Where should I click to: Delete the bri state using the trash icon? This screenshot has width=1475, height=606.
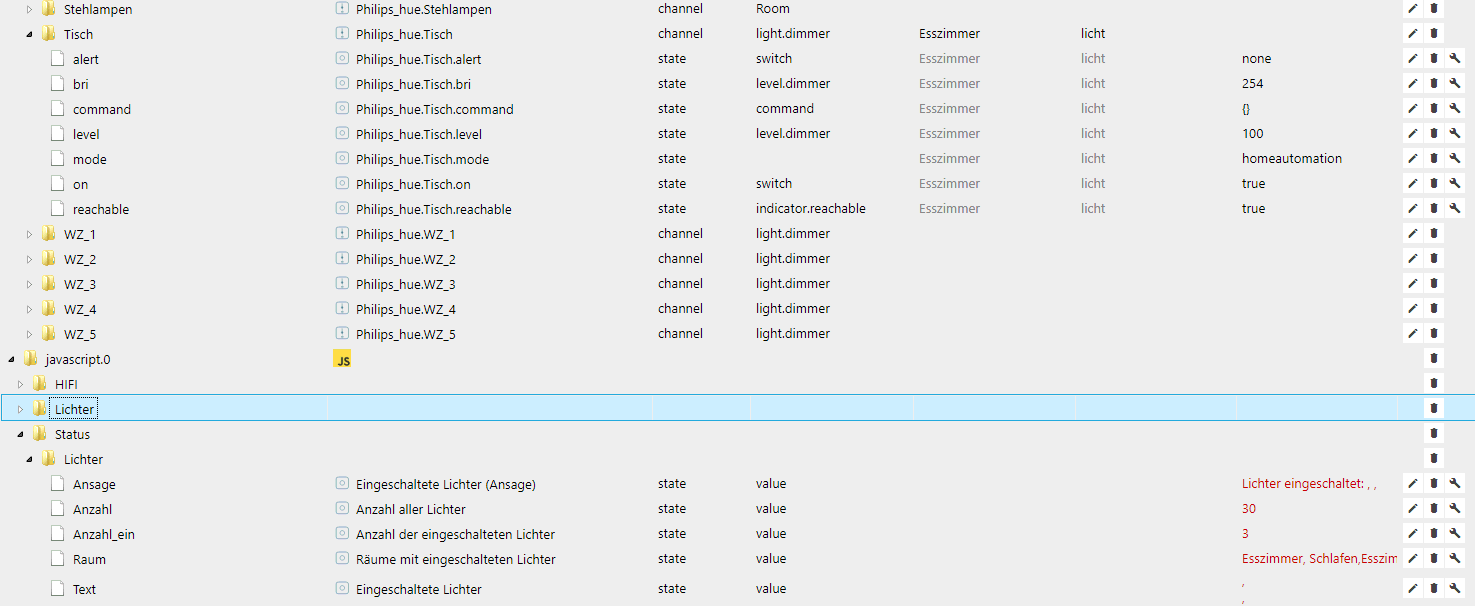(1433, 83)
